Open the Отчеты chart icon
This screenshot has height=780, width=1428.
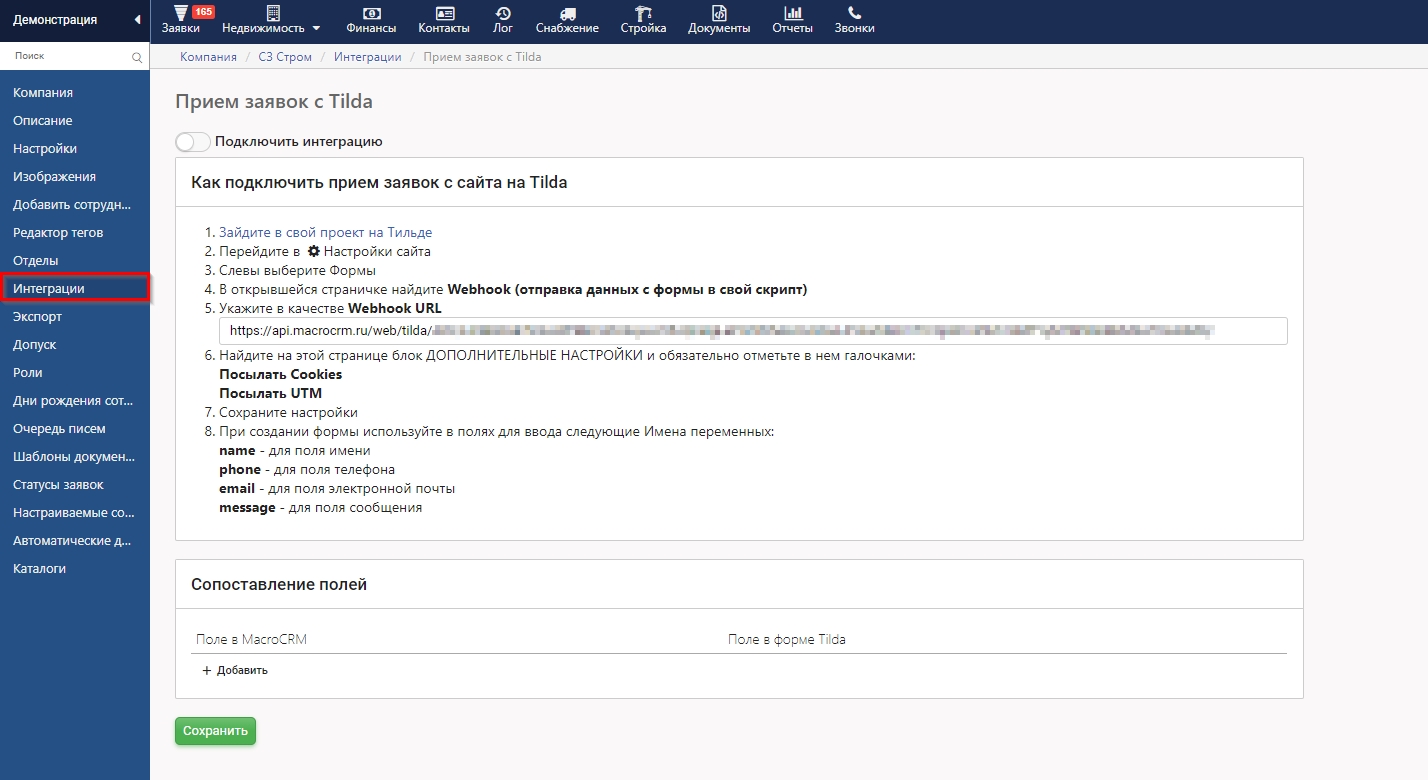tap(792, 13)
